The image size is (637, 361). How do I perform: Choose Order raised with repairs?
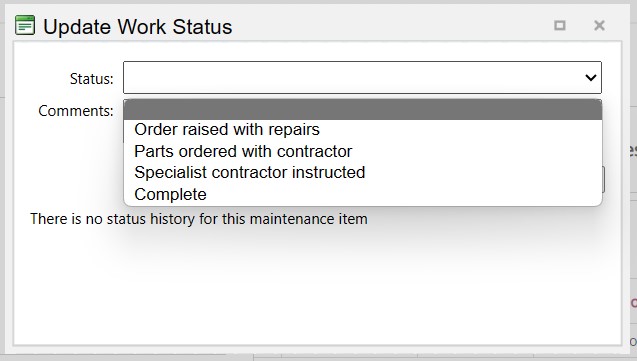[x=227, y=130]
